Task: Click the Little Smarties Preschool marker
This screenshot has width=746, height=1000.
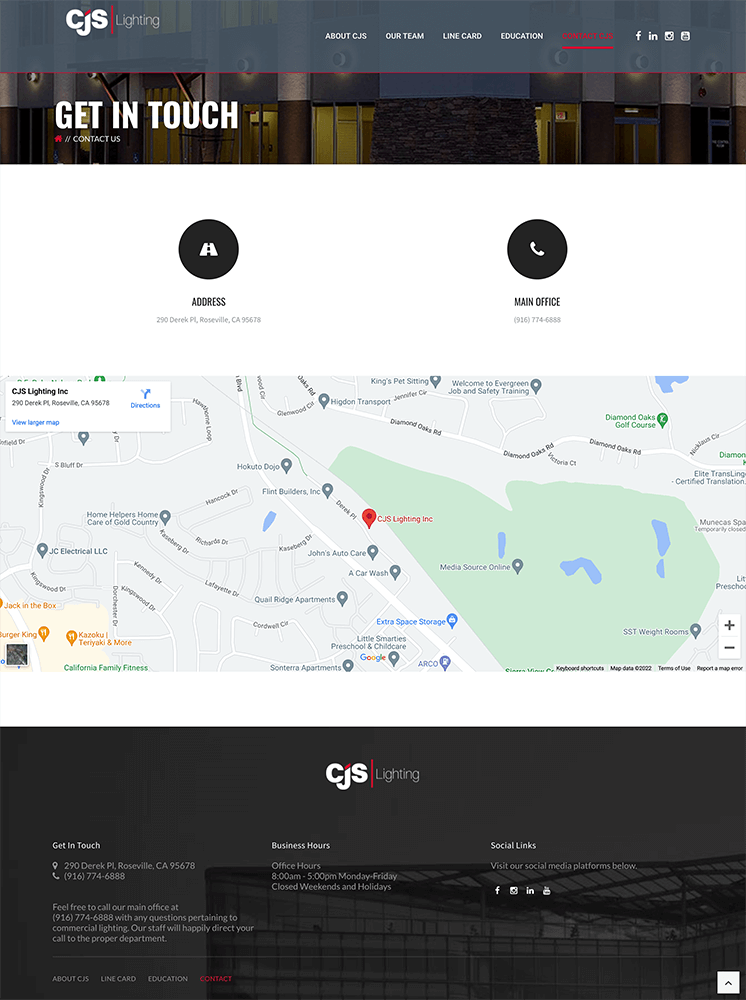Action: [394, 658]
